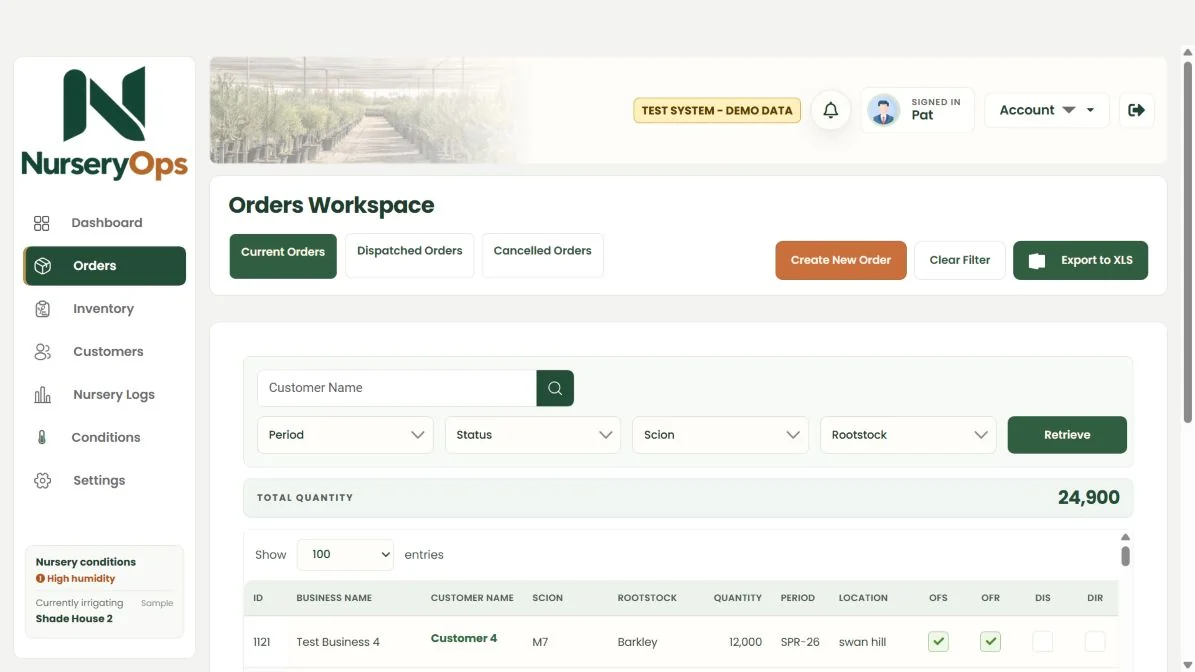Expand the Scion filter dropdown

tap(720, 435)
